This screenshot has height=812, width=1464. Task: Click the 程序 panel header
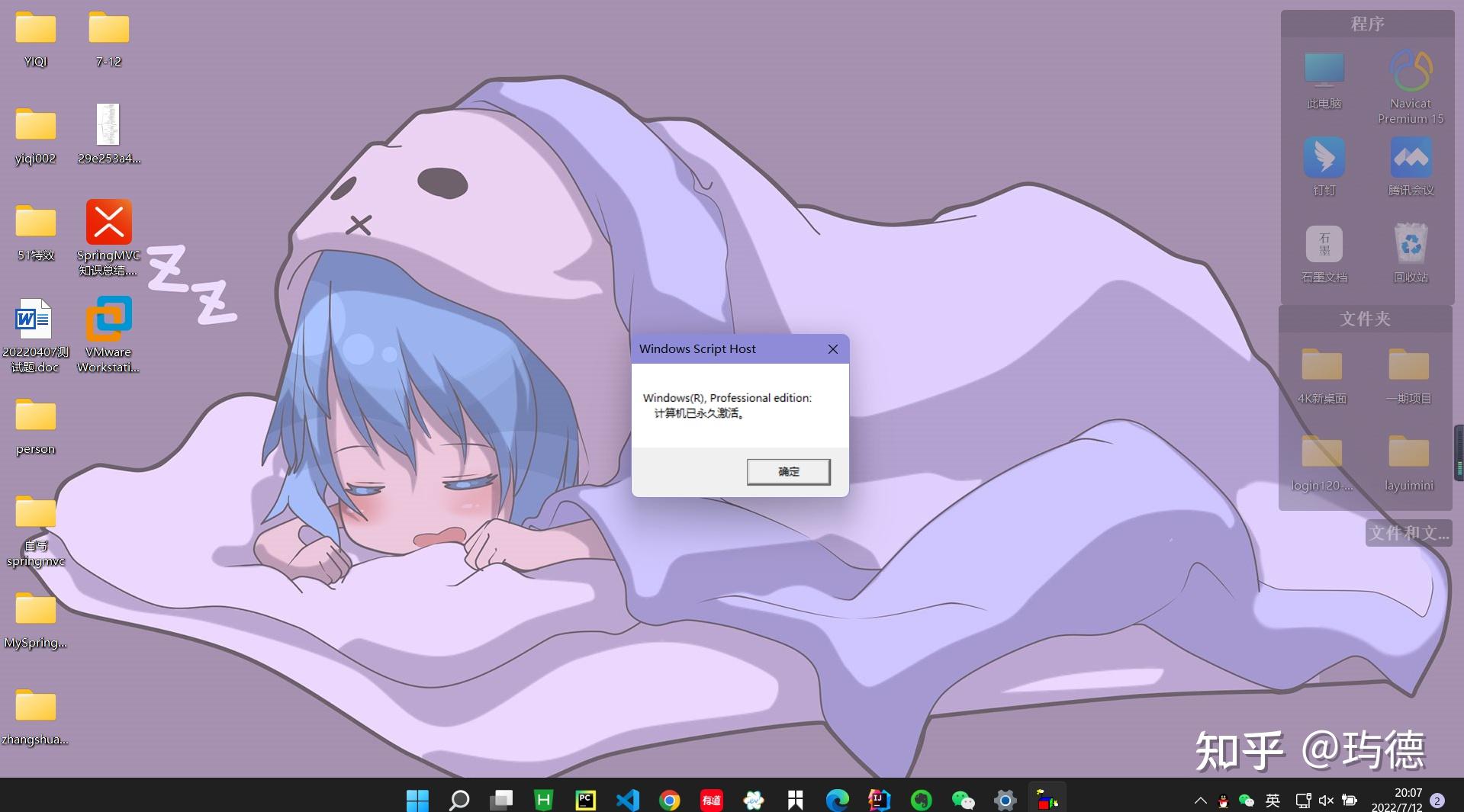[x=1367, y=24]
